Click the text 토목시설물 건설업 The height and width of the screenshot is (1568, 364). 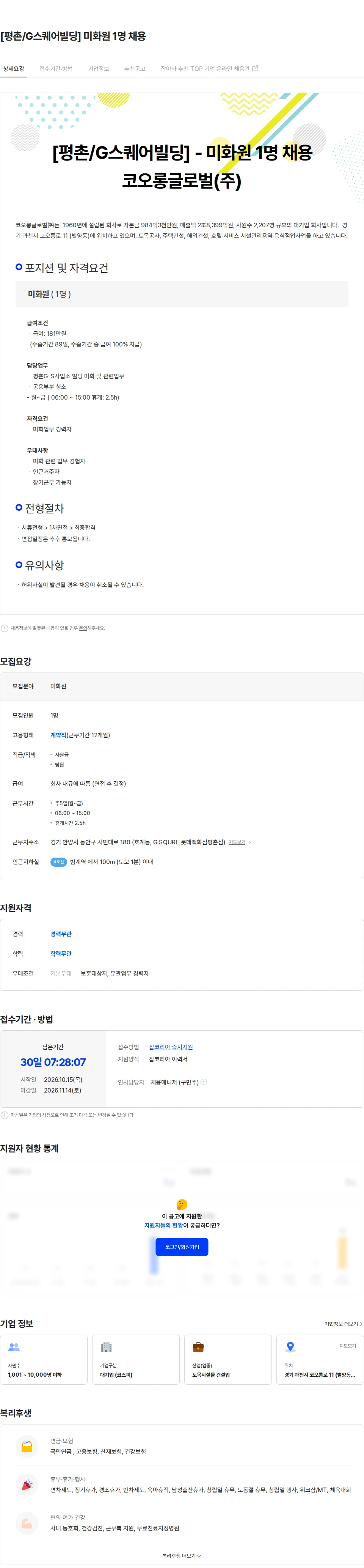211,1375
